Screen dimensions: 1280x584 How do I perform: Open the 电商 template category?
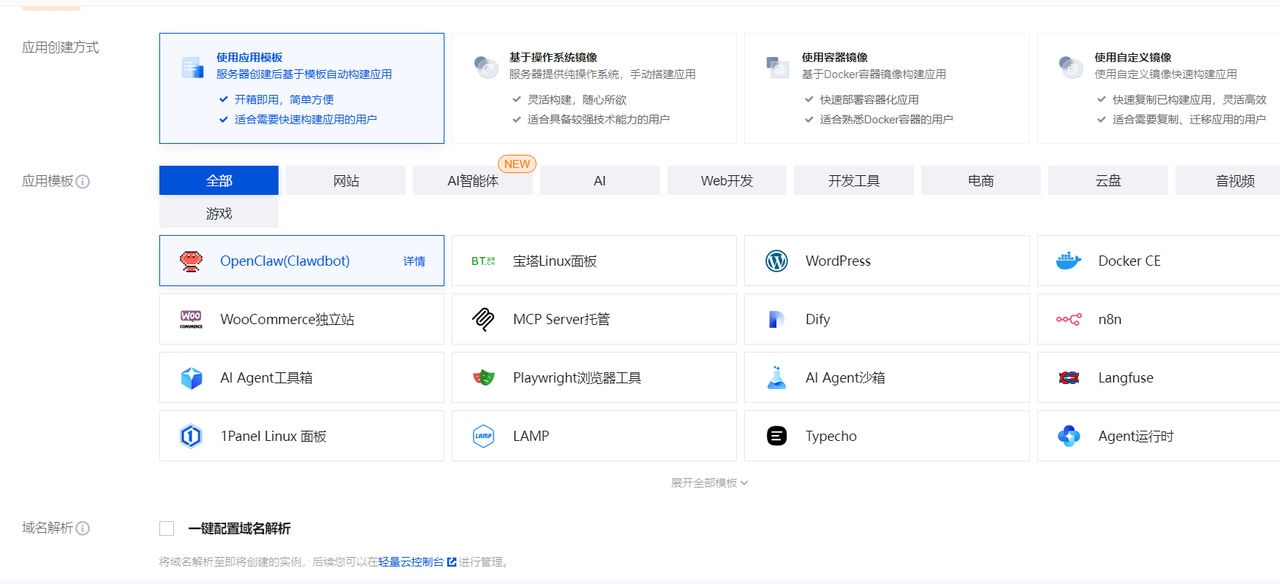[981, 181]
